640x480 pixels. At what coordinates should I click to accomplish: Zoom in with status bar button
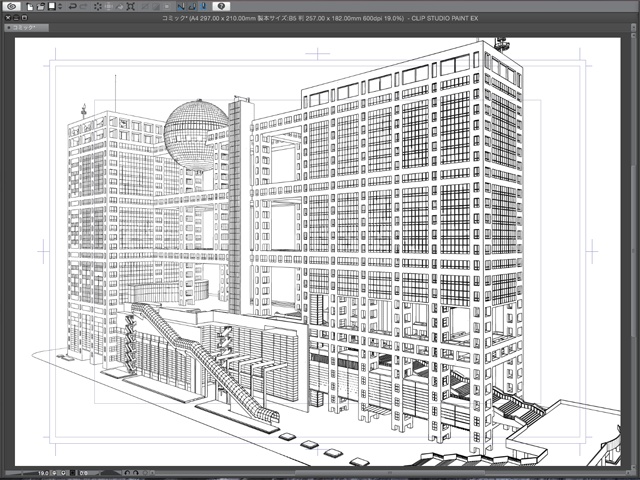pos(63,473)
